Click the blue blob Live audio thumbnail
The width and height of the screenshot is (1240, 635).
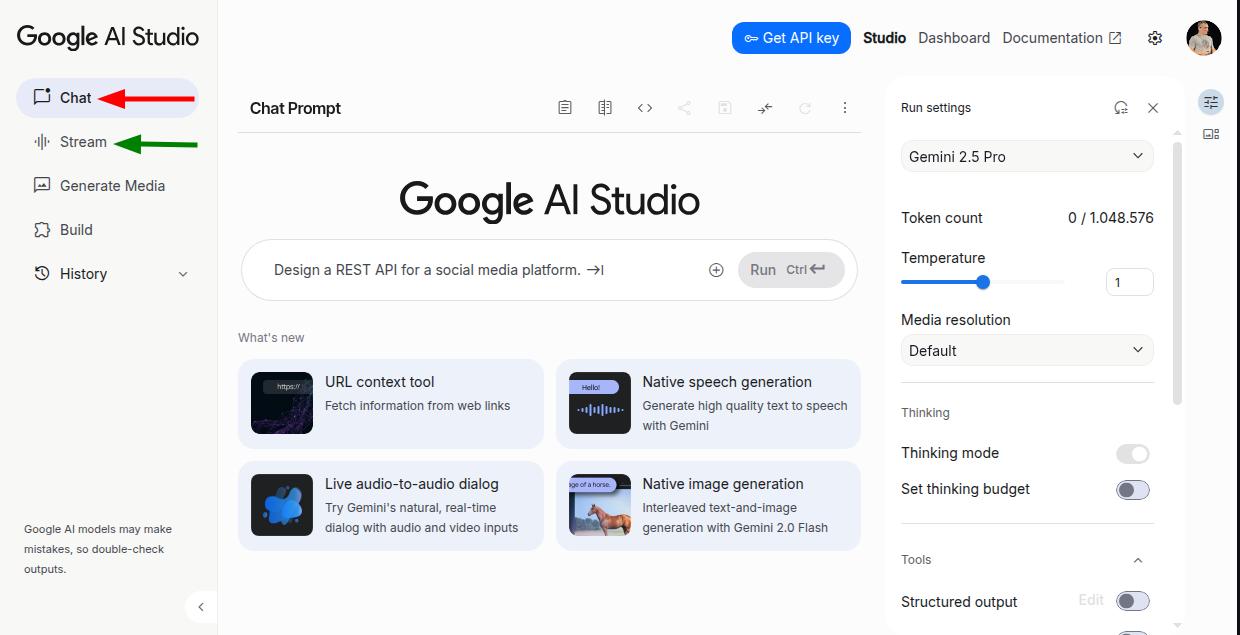coord(282,505)
